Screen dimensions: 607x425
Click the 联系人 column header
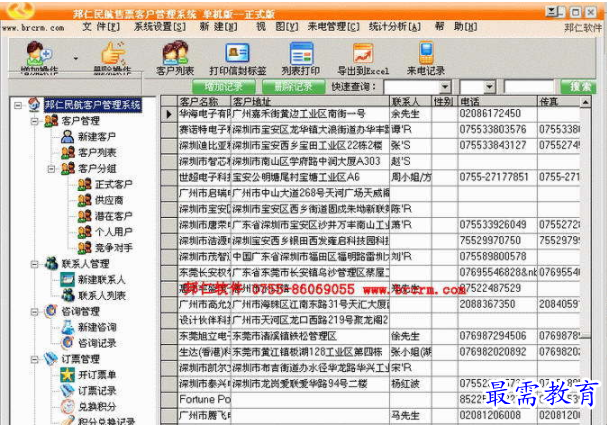(410, 101)
